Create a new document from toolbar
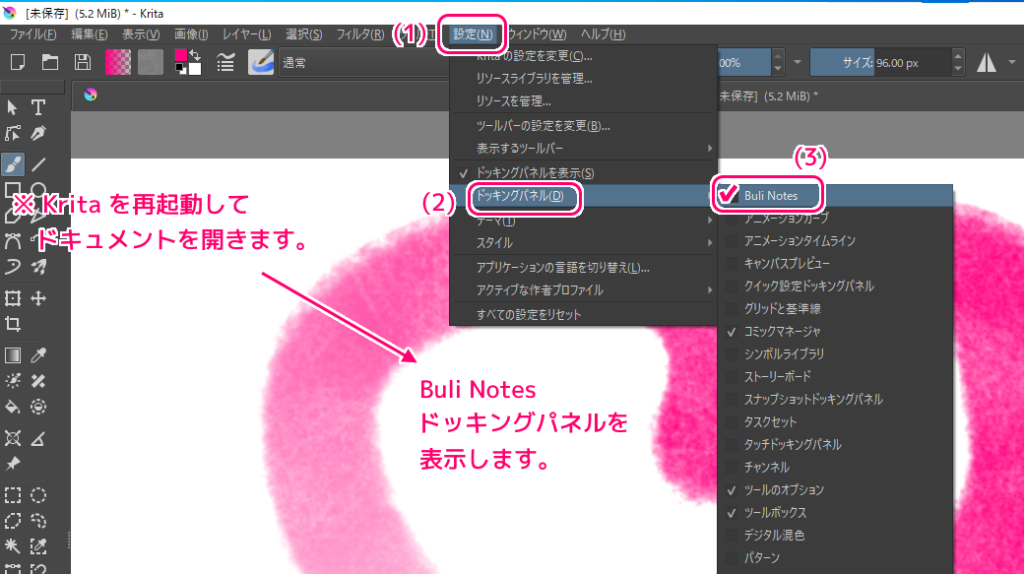 click(18, 62)
